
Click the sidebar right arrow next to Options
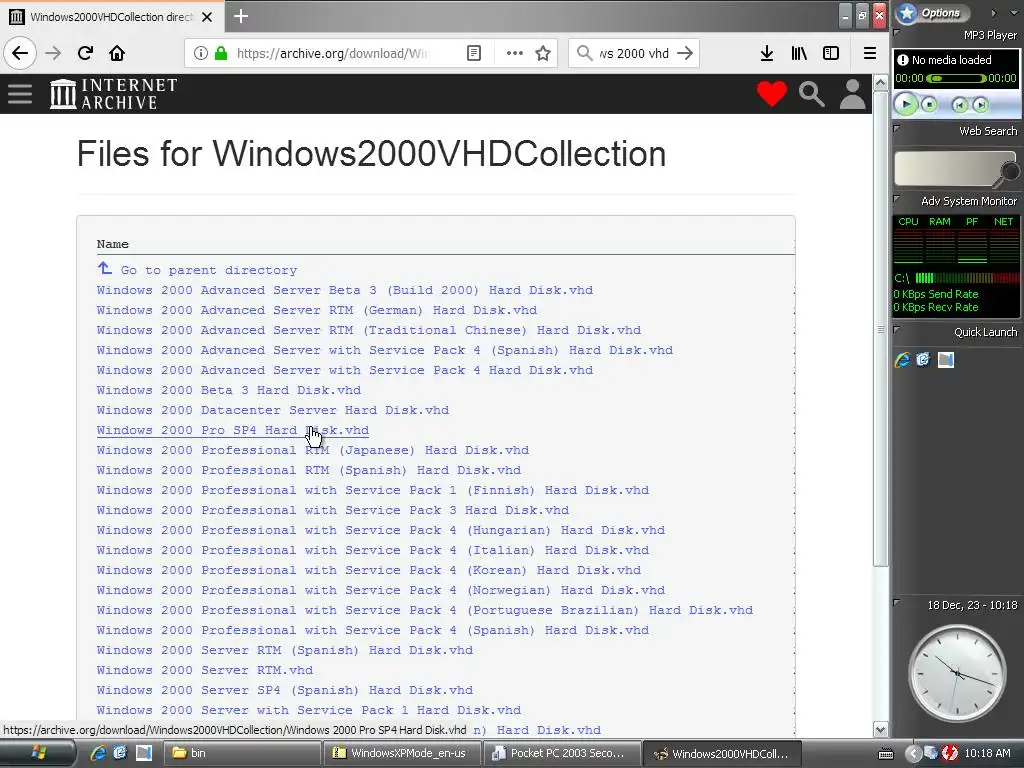click(x=993, y=12)
